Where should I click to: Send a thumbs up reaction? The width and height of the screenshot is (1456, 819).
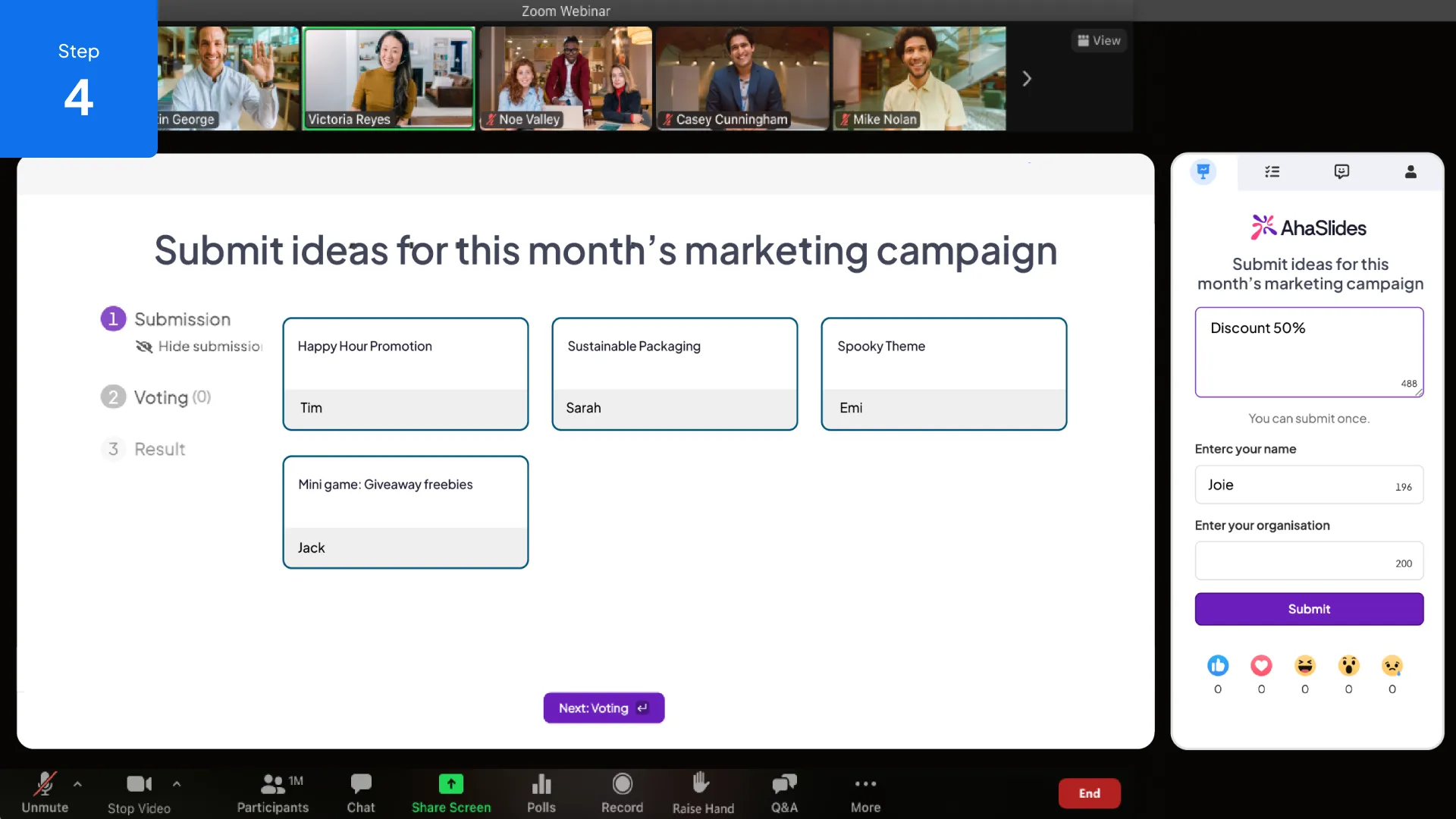point(1218,666)
